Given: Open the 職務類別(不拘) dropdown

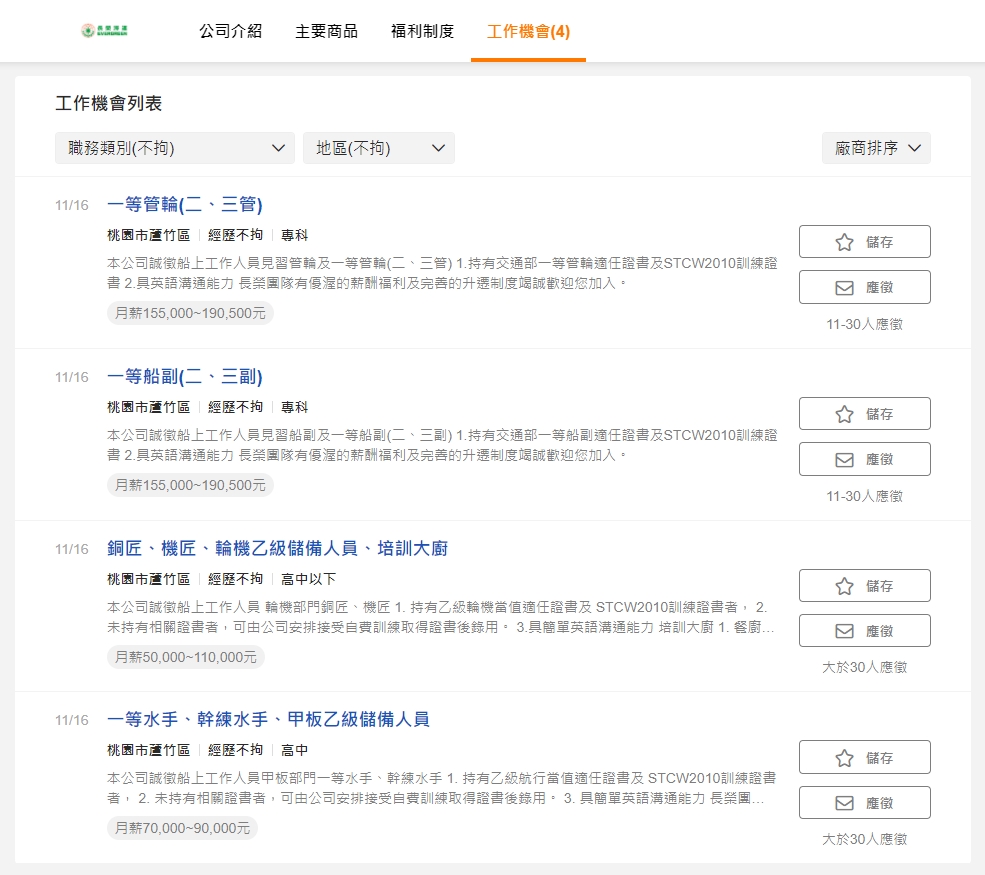Looking at the screenshot, I should (175, 148).
